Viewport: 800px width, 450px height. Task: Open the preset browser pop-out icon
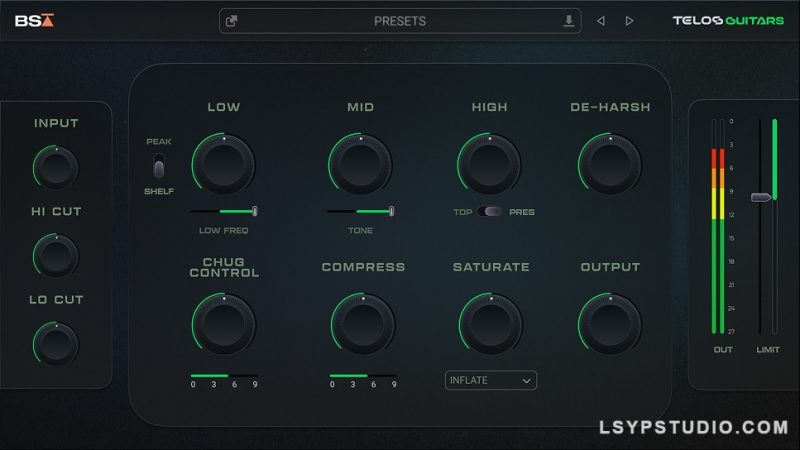tap(232, 21)
